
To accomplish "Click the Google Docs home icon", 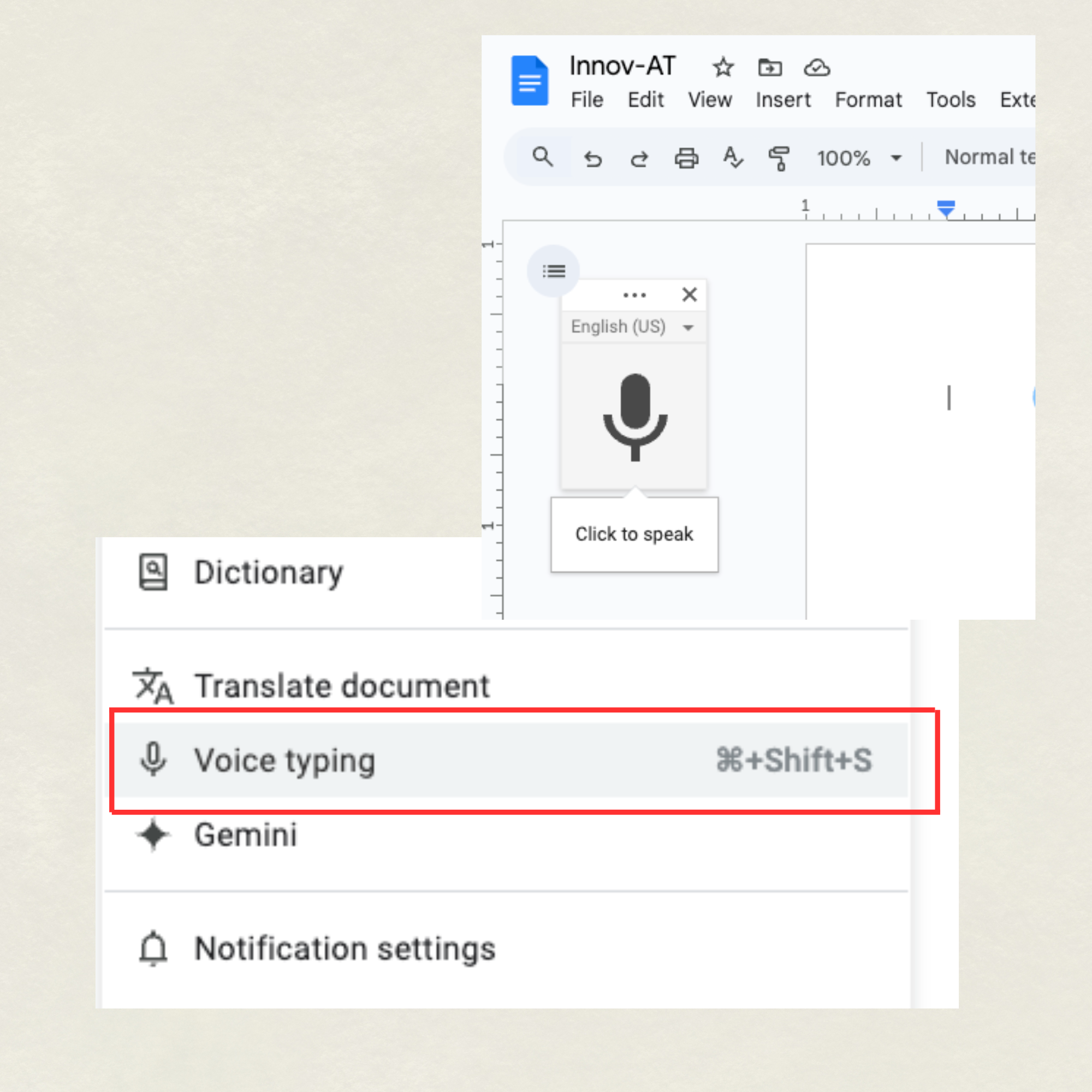I will [529, 80].
